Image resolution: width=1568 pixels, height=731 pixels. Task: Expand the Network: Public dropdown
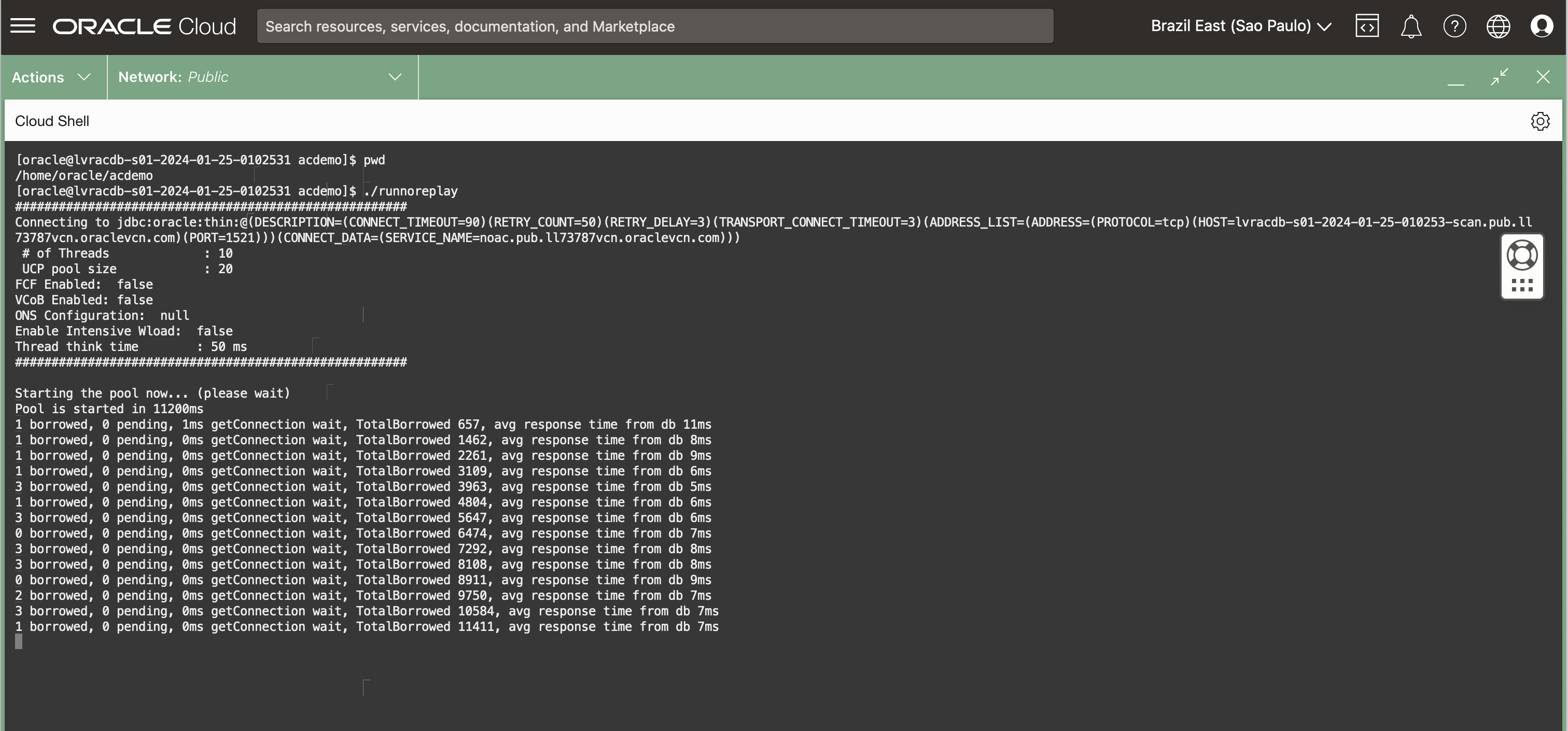pyautogui.click(x=262, y=77)
